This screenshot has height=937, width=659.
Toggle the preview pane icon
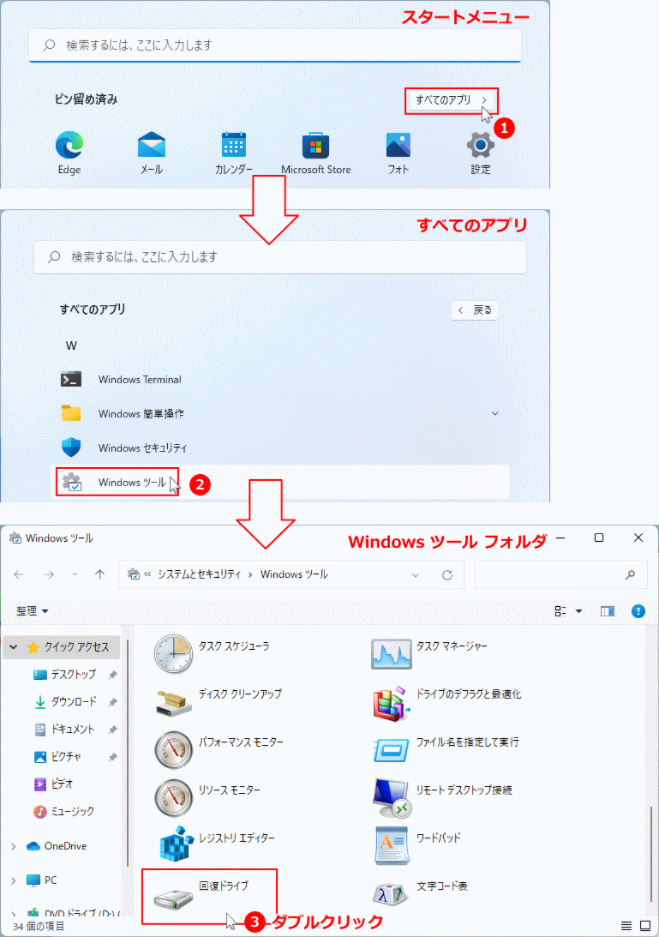pyautogui.click(x=608, y=611)
